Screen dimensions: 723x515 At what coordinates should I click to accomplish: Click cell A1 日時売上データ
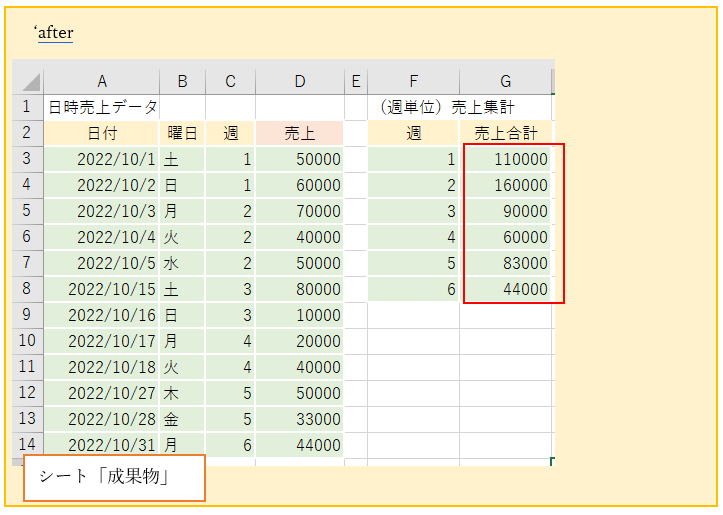click(x=102, y=107)
